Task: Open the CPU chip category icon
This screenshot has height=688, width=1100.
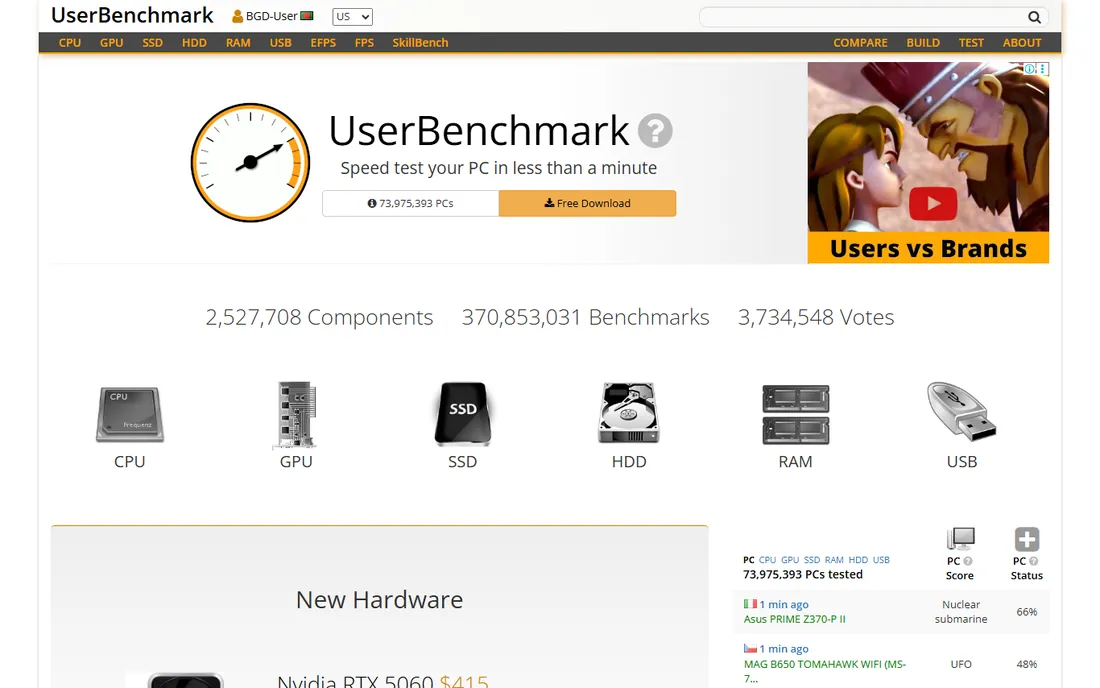Action: coord(130,414)
